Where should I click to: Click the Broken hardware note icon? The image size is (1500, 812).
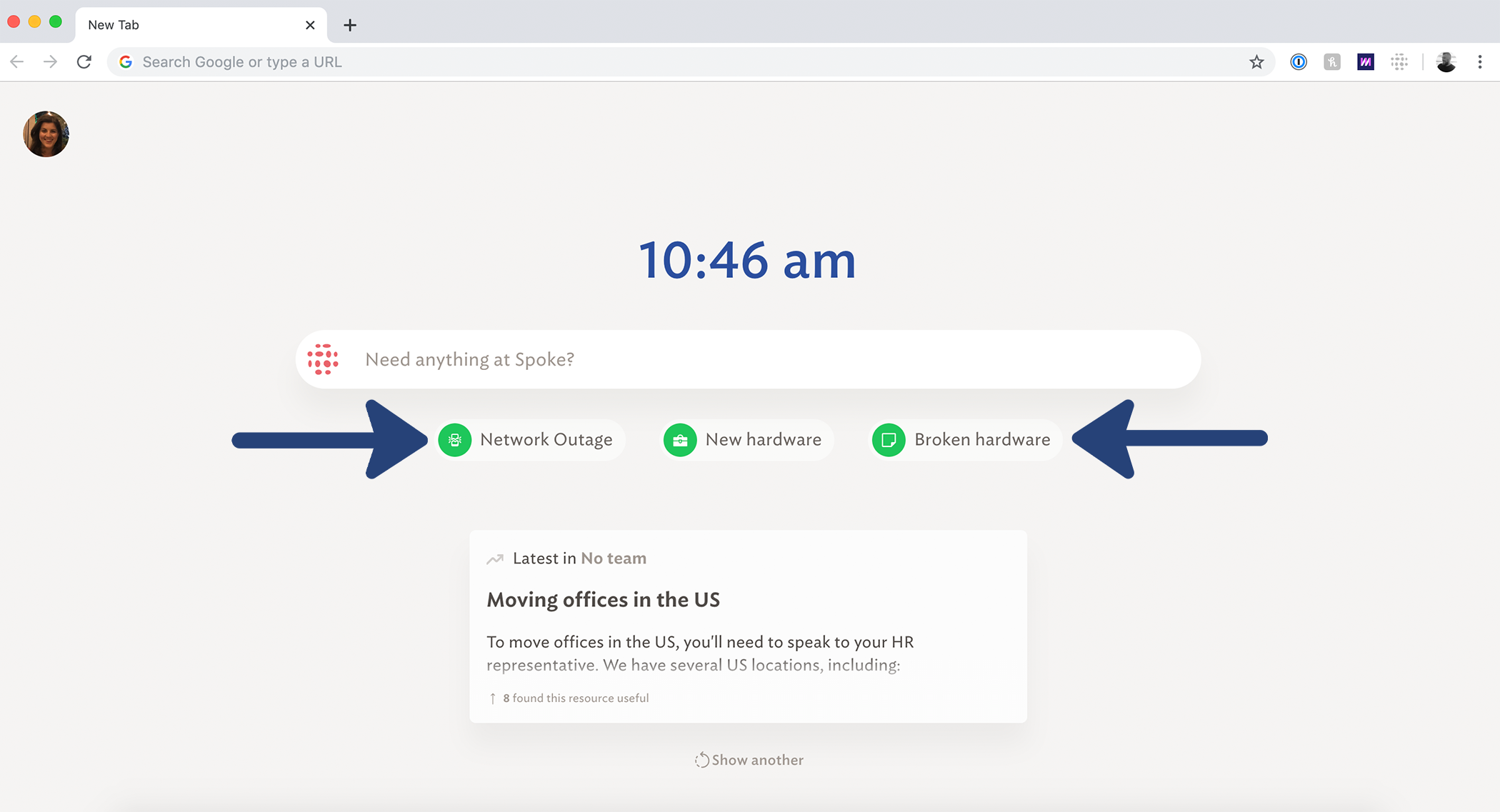click(x=889, y=440)
